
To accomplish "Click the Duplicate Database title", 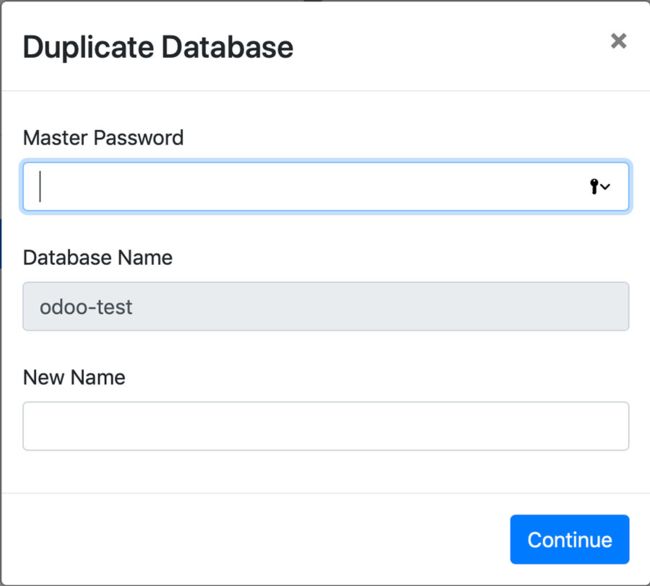I will point(158,47).
